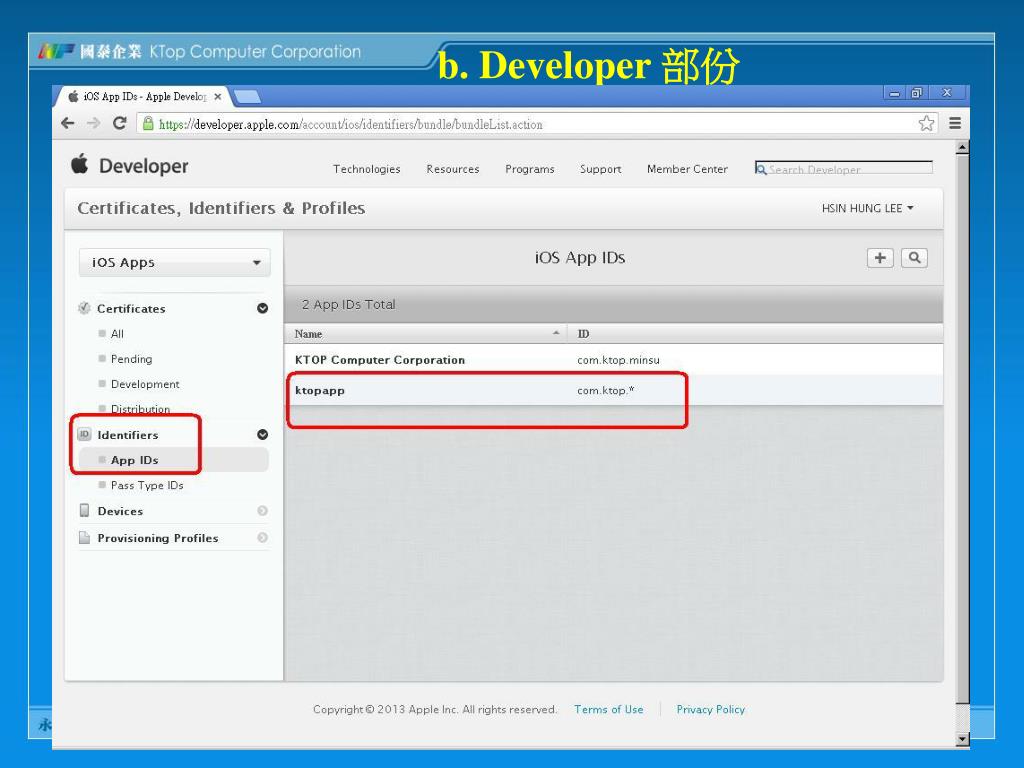Click the browser address bar URL
Image resolution: width=1024 pixels, height=768 pixels.
click(351, 124)
